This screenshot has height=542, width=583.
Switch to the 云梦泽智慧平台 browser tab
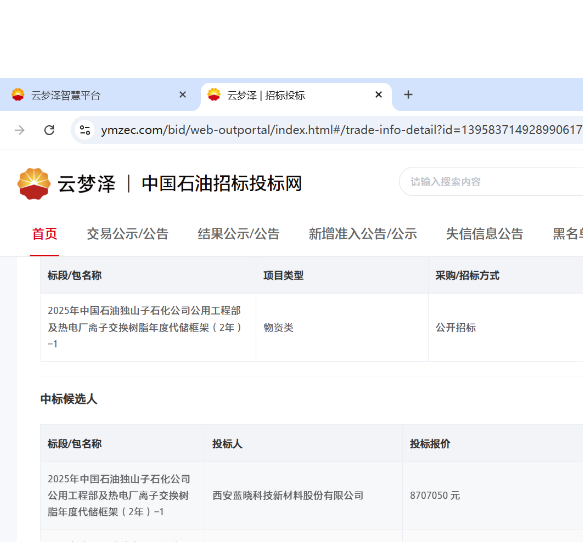(x=99, y=95)
